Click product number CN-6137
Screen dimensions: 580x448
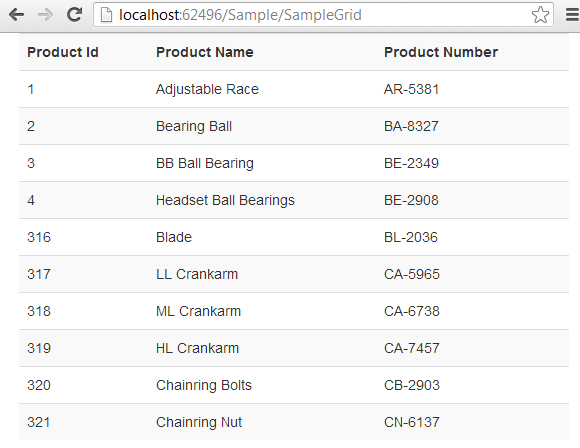pyautogui.click(x=412, y=422)
